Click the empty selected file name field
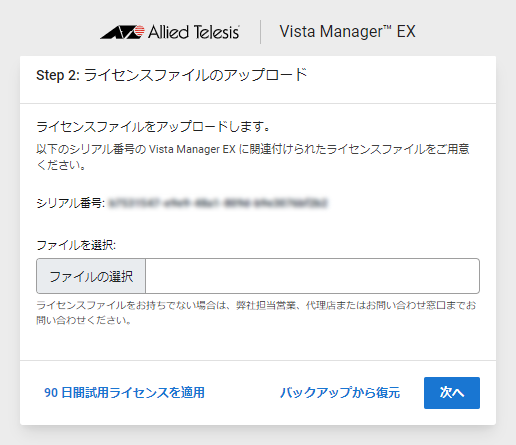This screenshot has height=445, width=516. tap(312, 276)
